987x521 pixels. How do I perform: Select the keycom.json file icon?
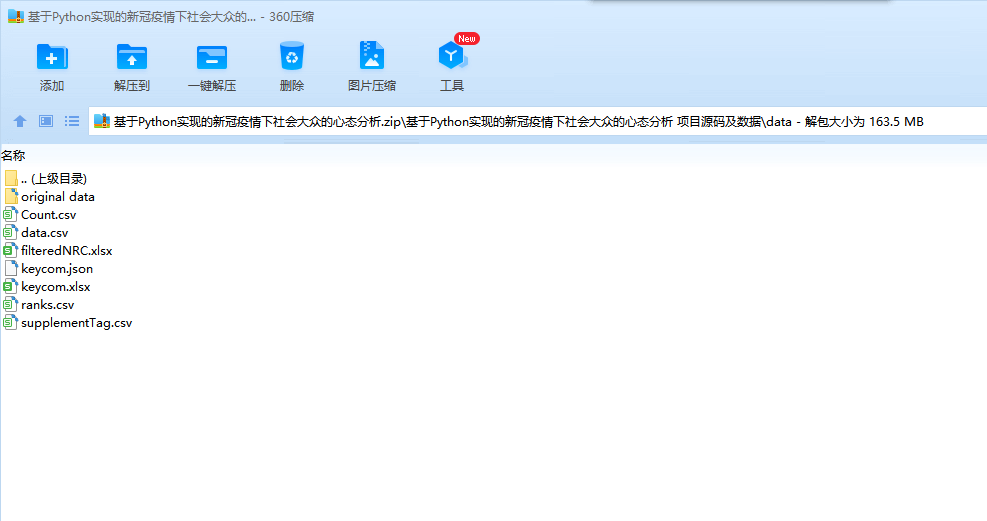(11, 269)
